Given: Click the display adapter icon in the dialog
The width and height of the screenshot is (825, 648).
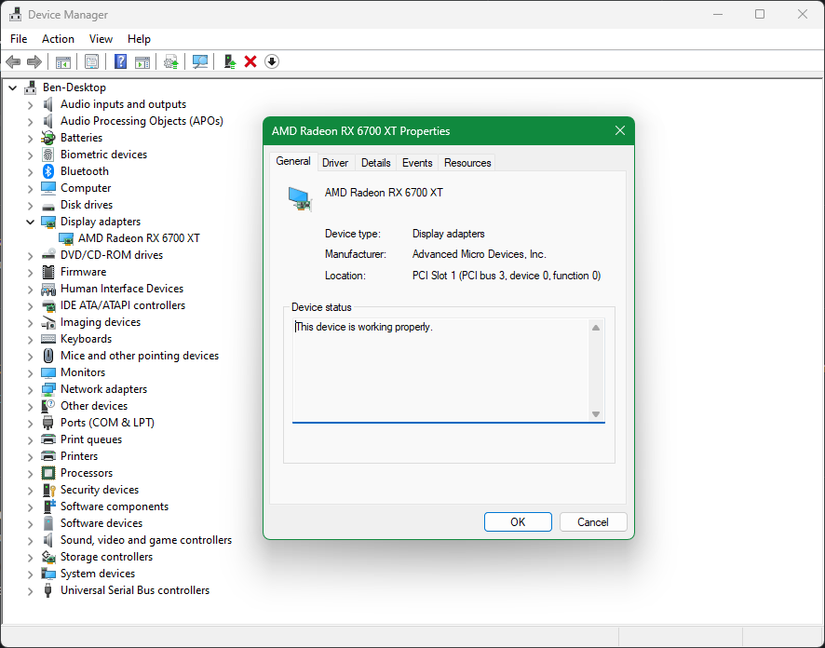Looking at the screenshot, I should [300, 198].
